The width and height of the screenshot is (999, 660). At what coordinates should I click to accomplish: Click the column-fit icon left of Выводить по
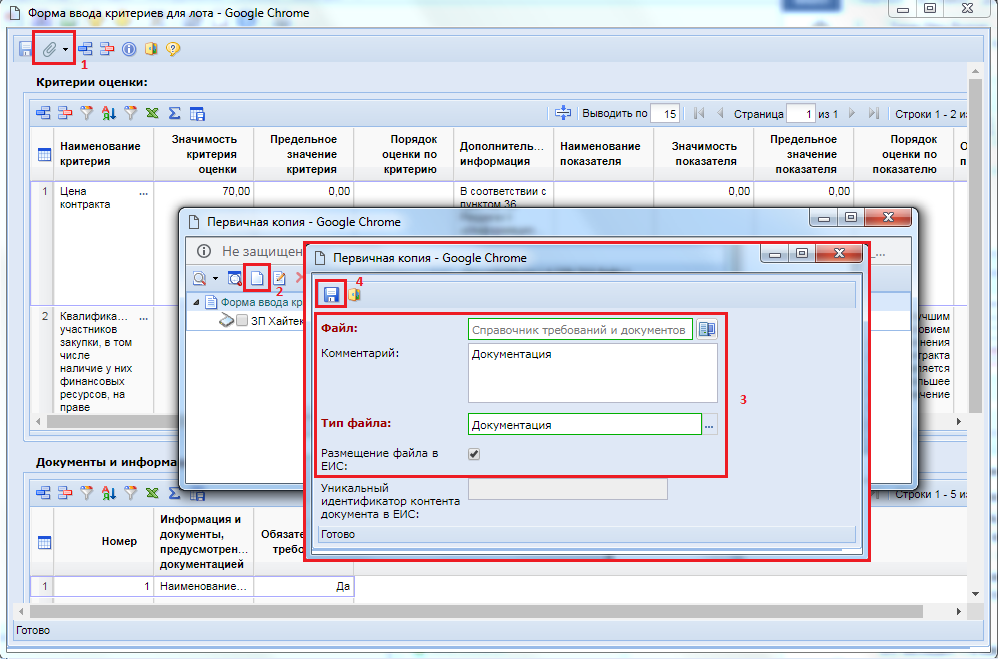tap(563, 113)
